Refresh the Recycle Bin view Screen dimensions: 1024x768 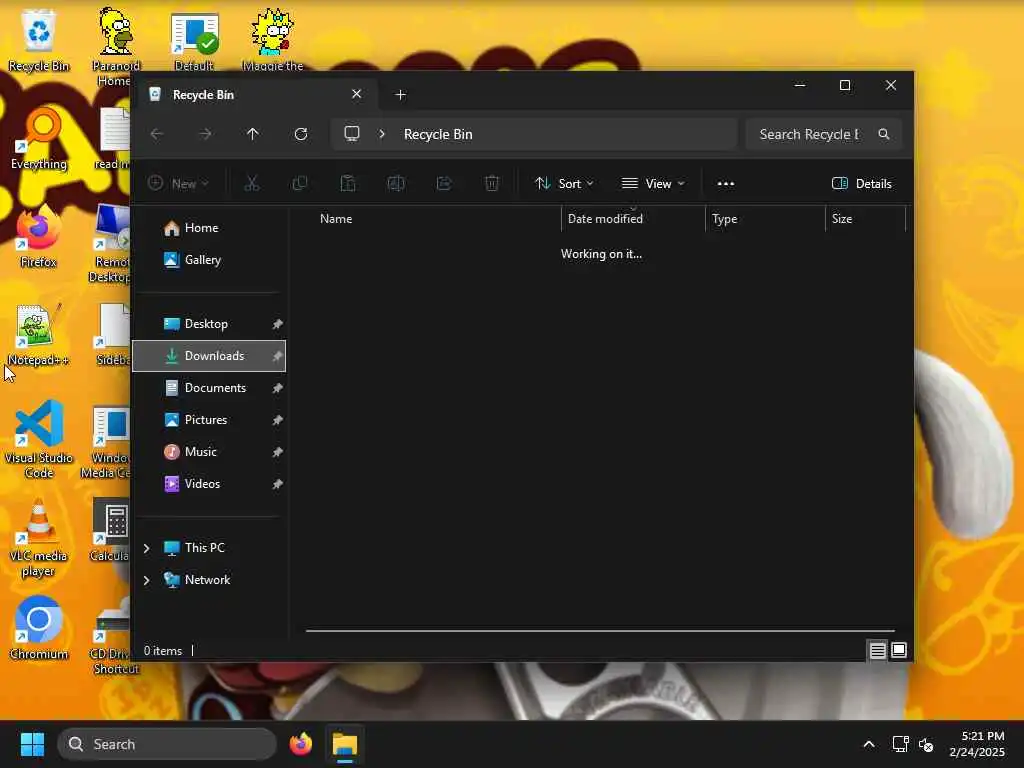point(301,134)
